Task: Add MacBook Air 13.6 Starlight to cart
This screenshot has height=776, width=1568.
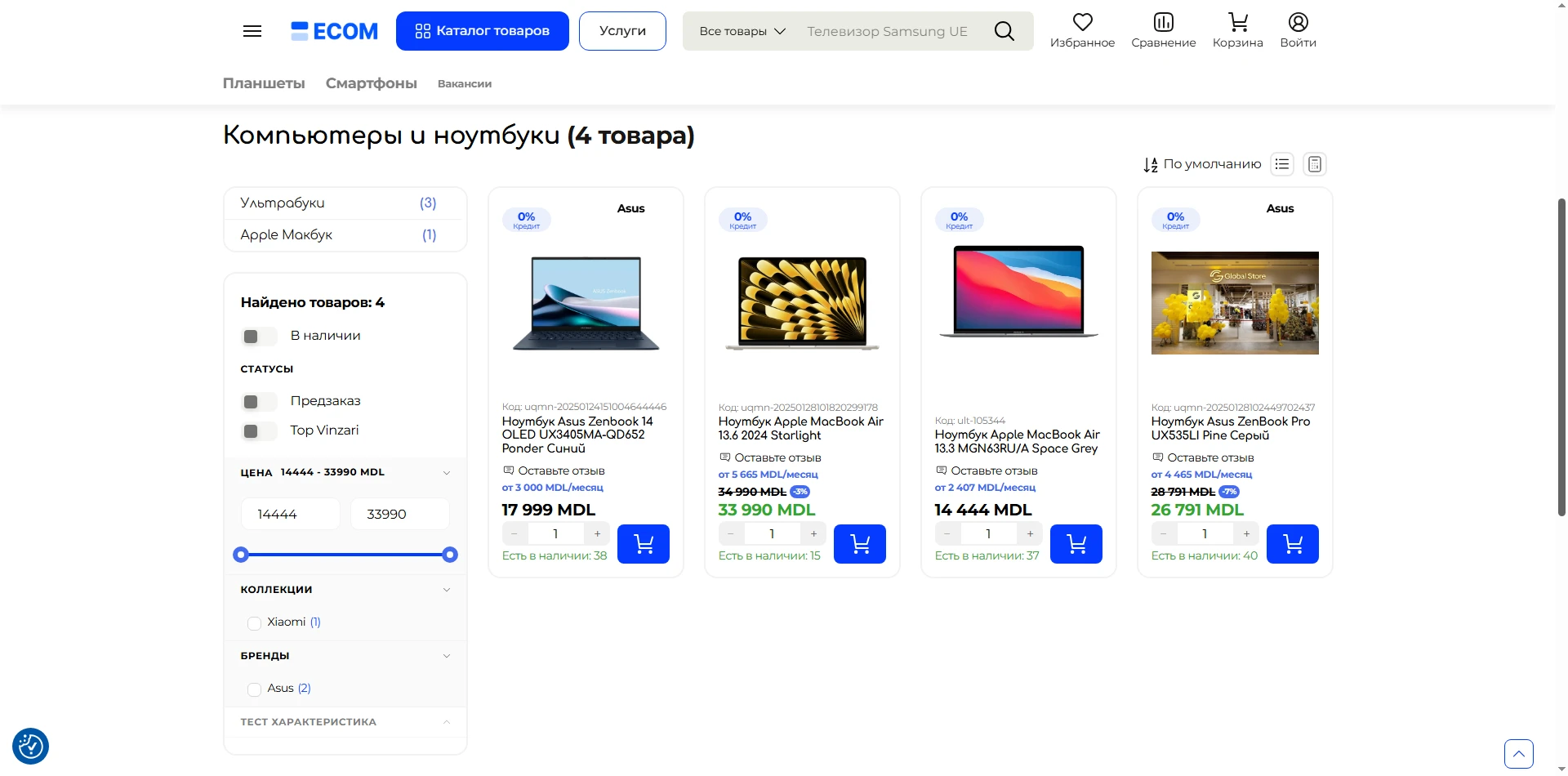Action: point(860,544)
